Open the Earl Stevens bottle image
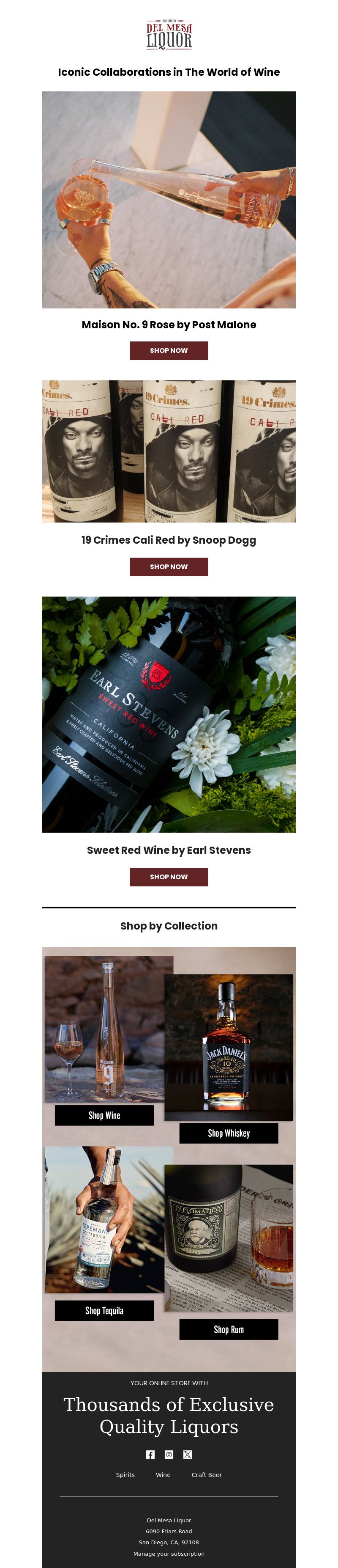 tap(169, 714)
